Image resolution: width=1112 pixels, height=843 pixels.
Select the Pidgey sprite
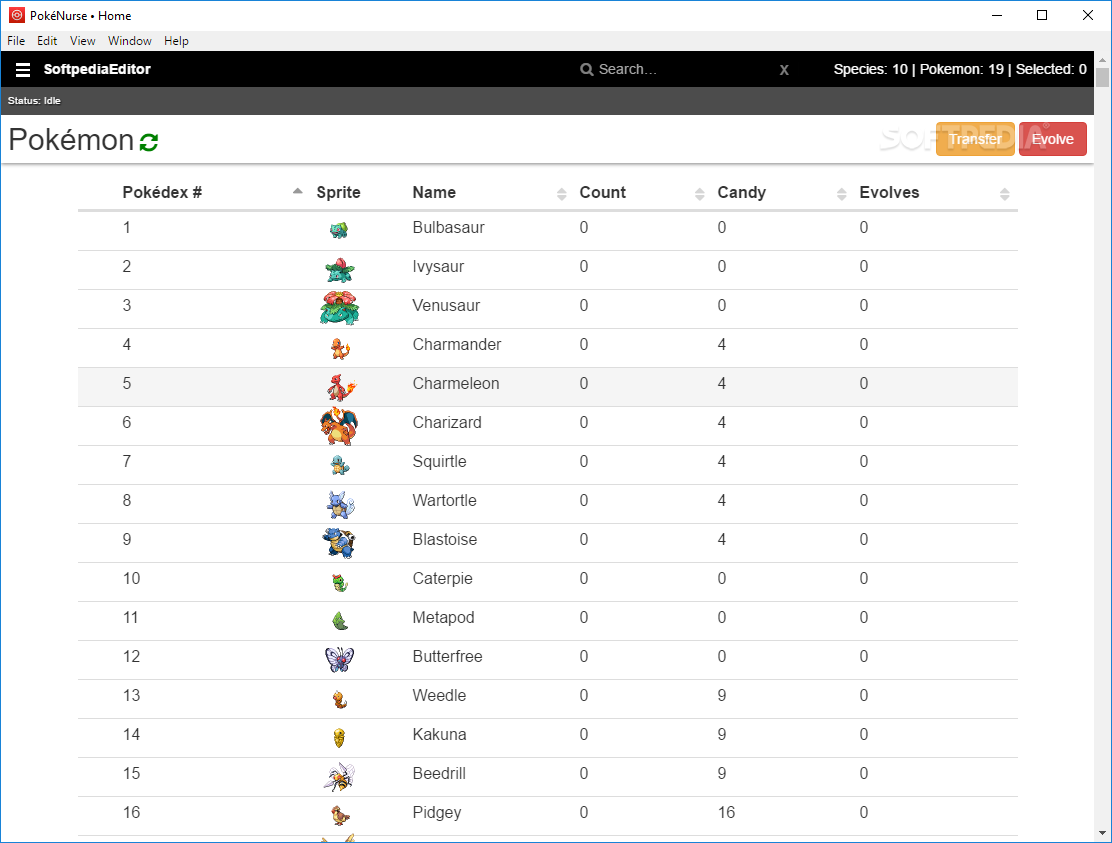(340, 816)
